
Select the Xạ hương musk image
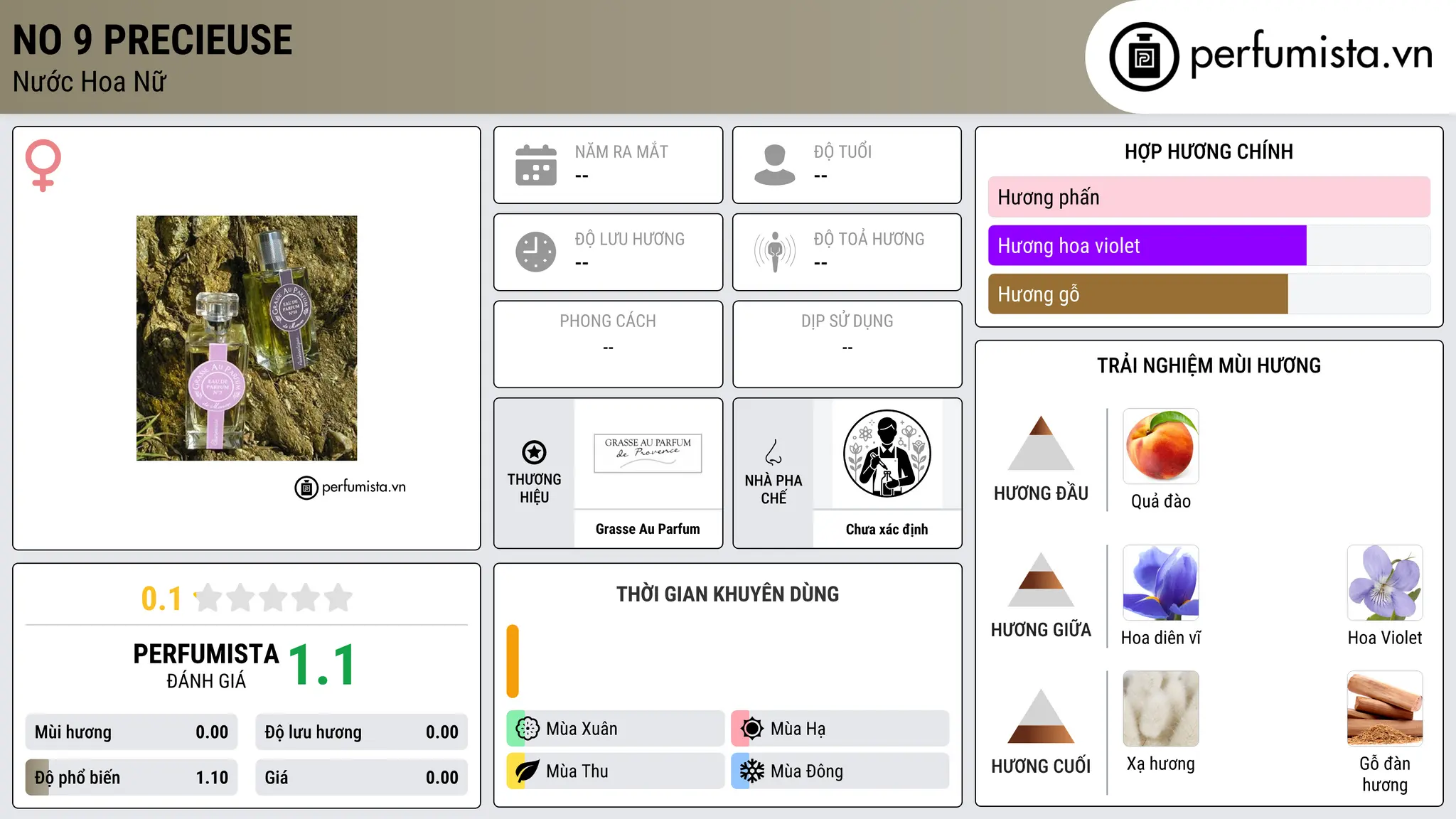(x=1161, y=709)
